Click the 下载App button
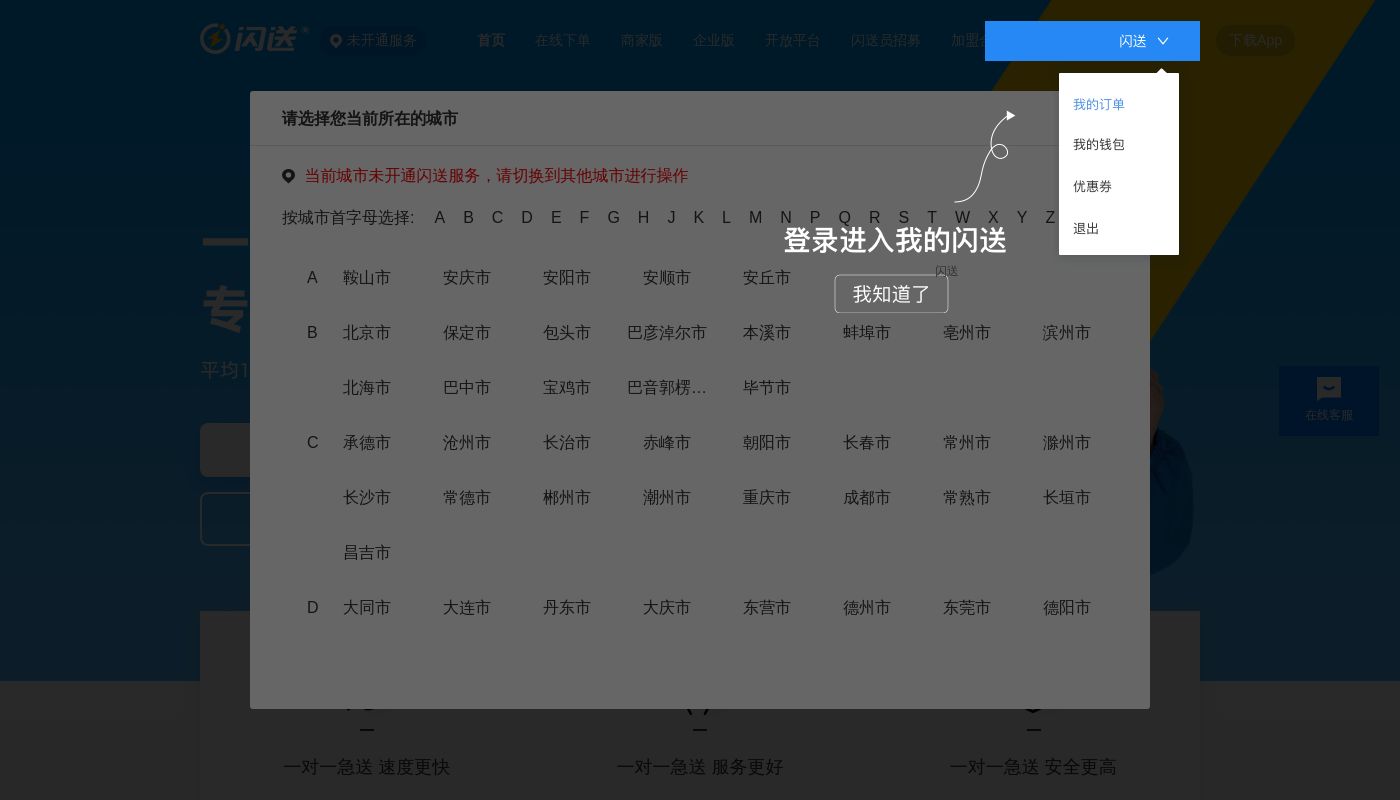This screenshot has height=800, width=1400. (x=1255, y=40)
